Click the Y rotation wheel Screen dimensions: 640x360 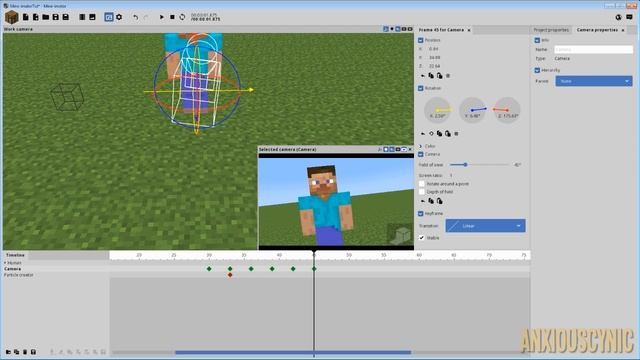coord(472,110)
